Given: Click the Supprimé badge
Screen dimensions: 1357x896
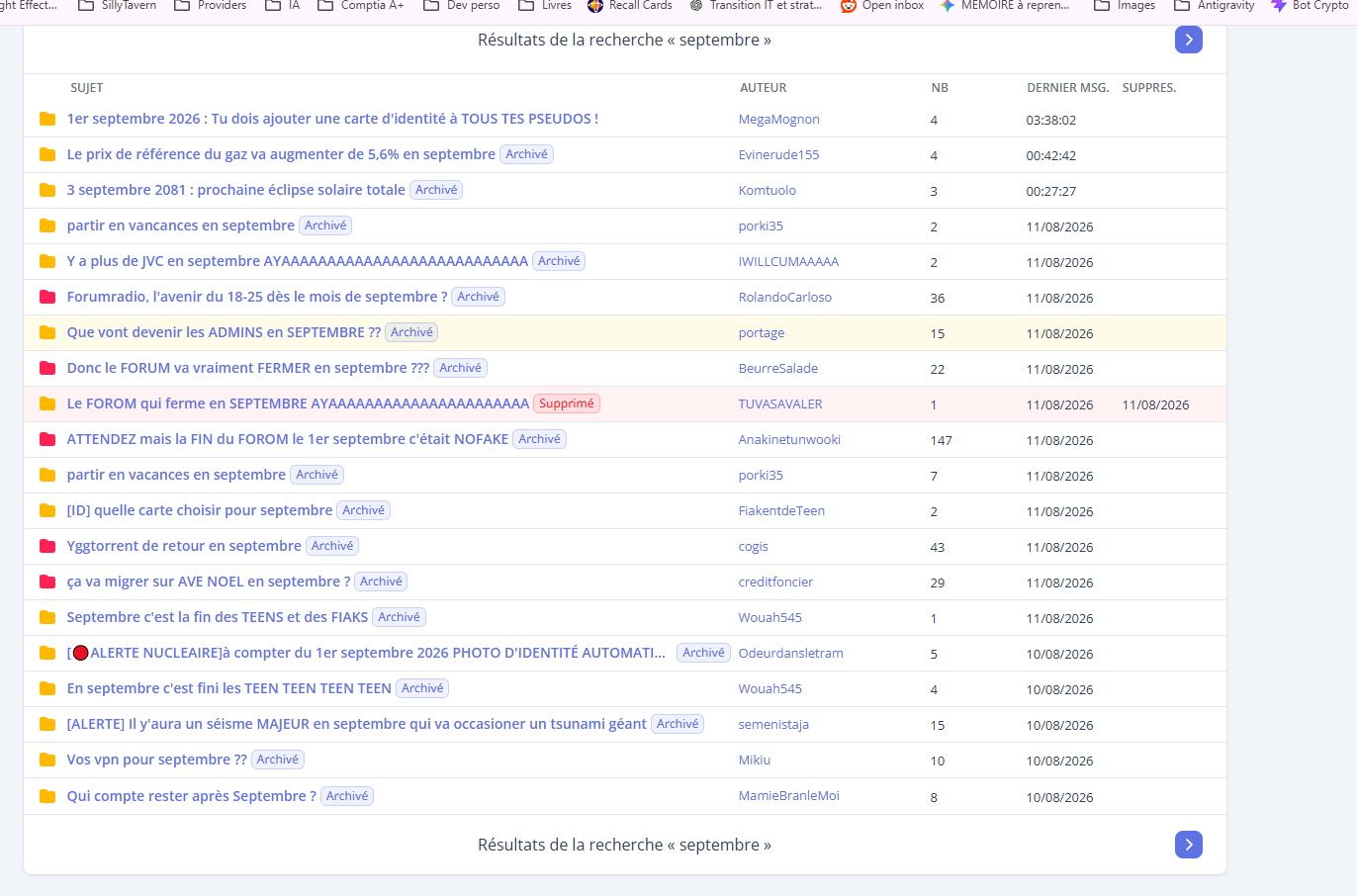Looking at the screenshot, I should 567,403.
